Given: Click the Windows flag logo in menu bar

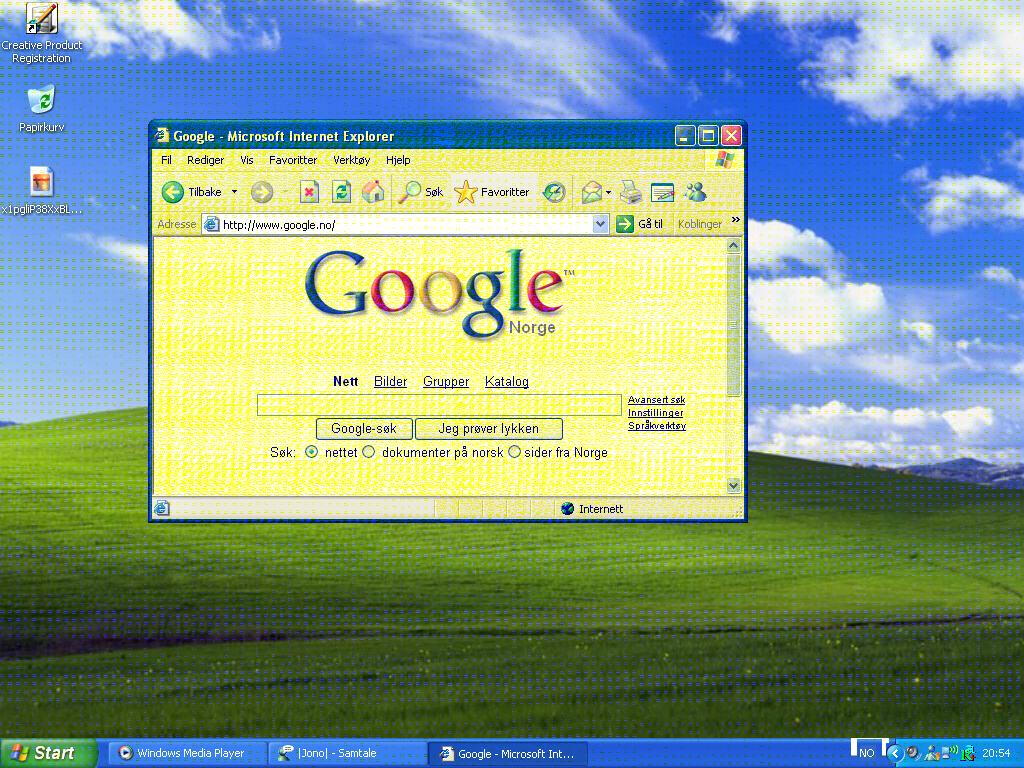Looking at the screenshot, I should click(x=724, y=159).
